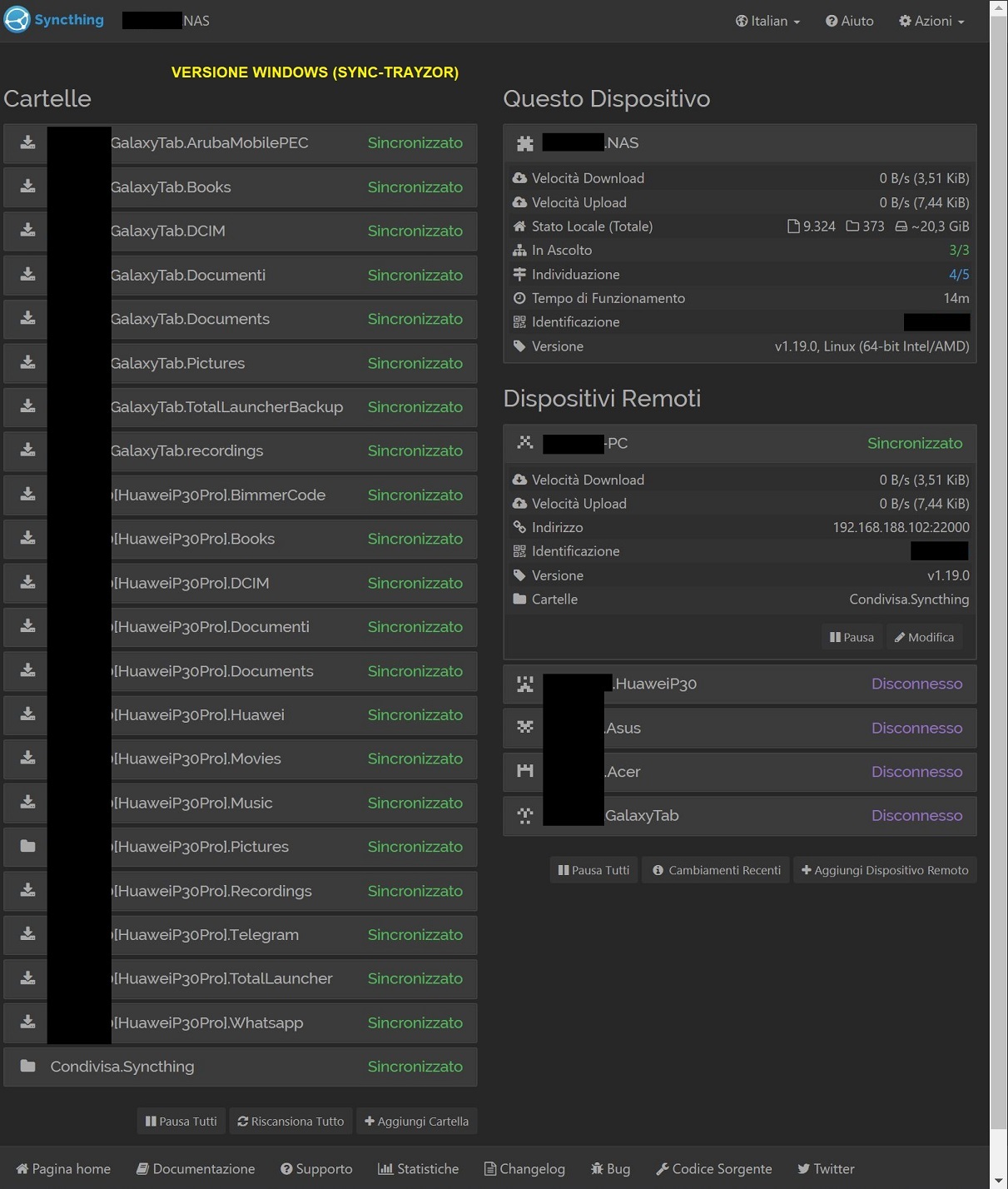
Task: Click the download icon beside [HuaweiP30Pro].BimmerCode
Action: (27, 495)
